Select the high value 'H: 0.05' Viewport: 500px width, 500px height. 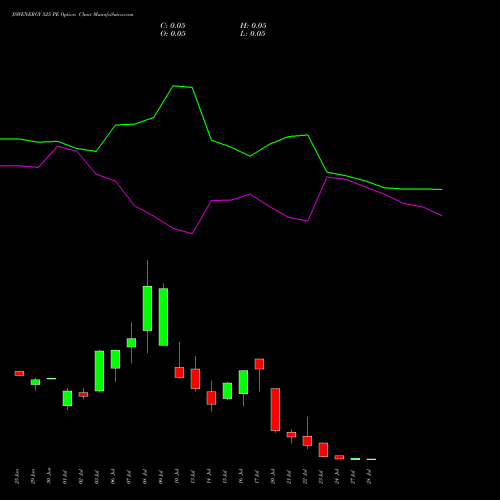point(253,26)
